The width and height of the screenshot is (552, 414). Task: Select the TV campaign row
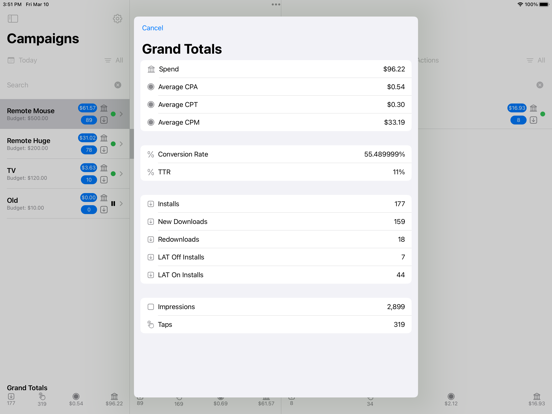pyautogui.click(x=65, y=174)
